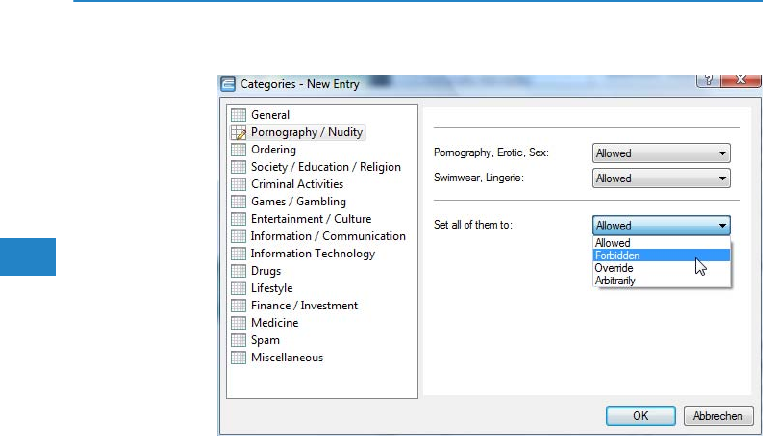Click the grid icon beside Lifestyle
The height and width of the screenshot is (436, 763).
238,288
